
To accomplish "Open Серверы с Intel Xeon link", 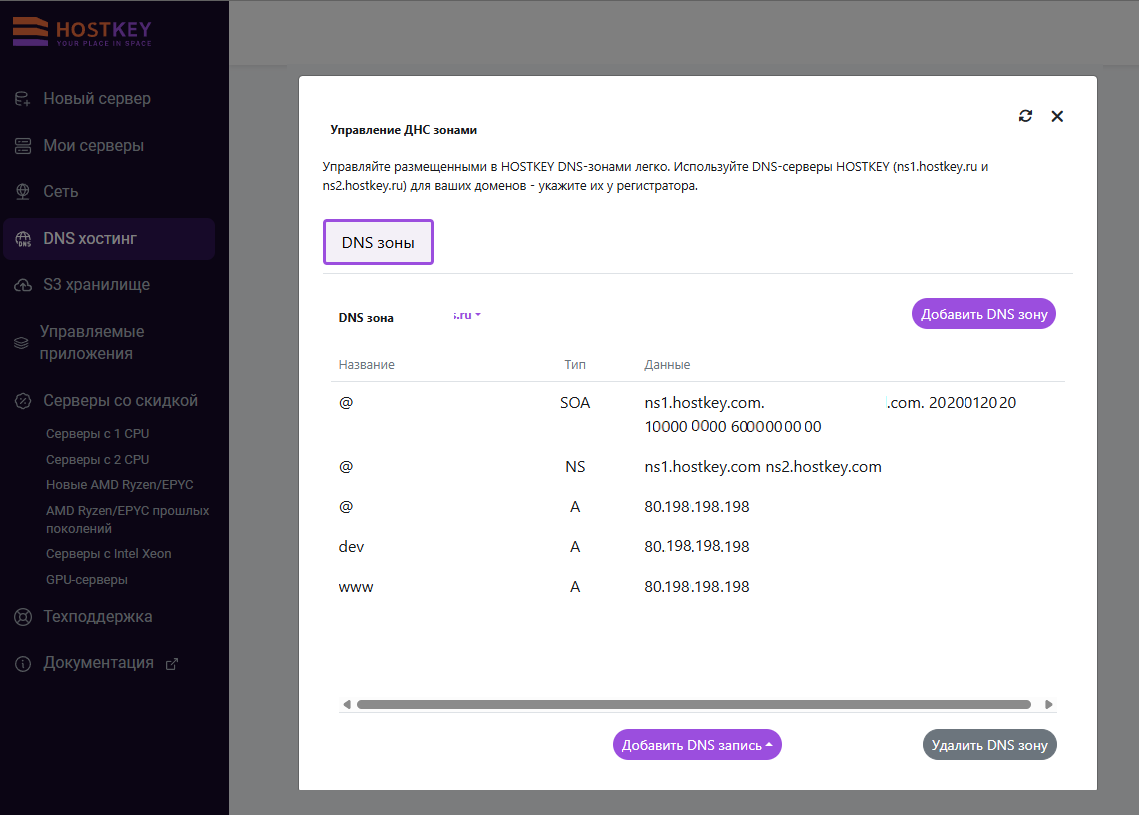I will [109, 554].
